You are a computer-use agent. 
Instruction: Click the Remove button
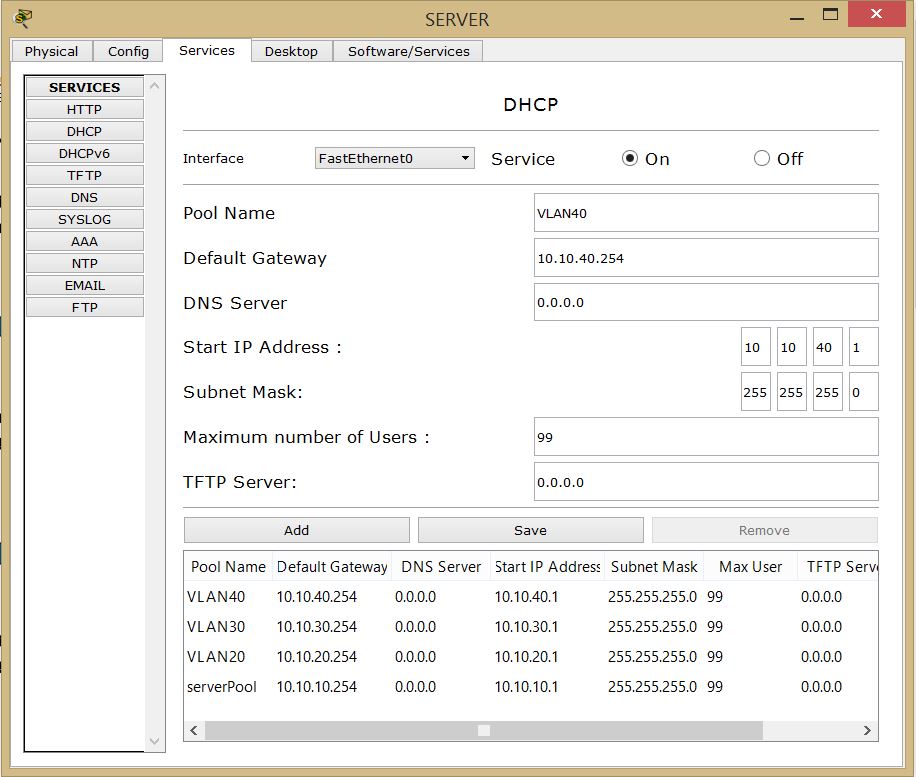(x=764, y=530)
